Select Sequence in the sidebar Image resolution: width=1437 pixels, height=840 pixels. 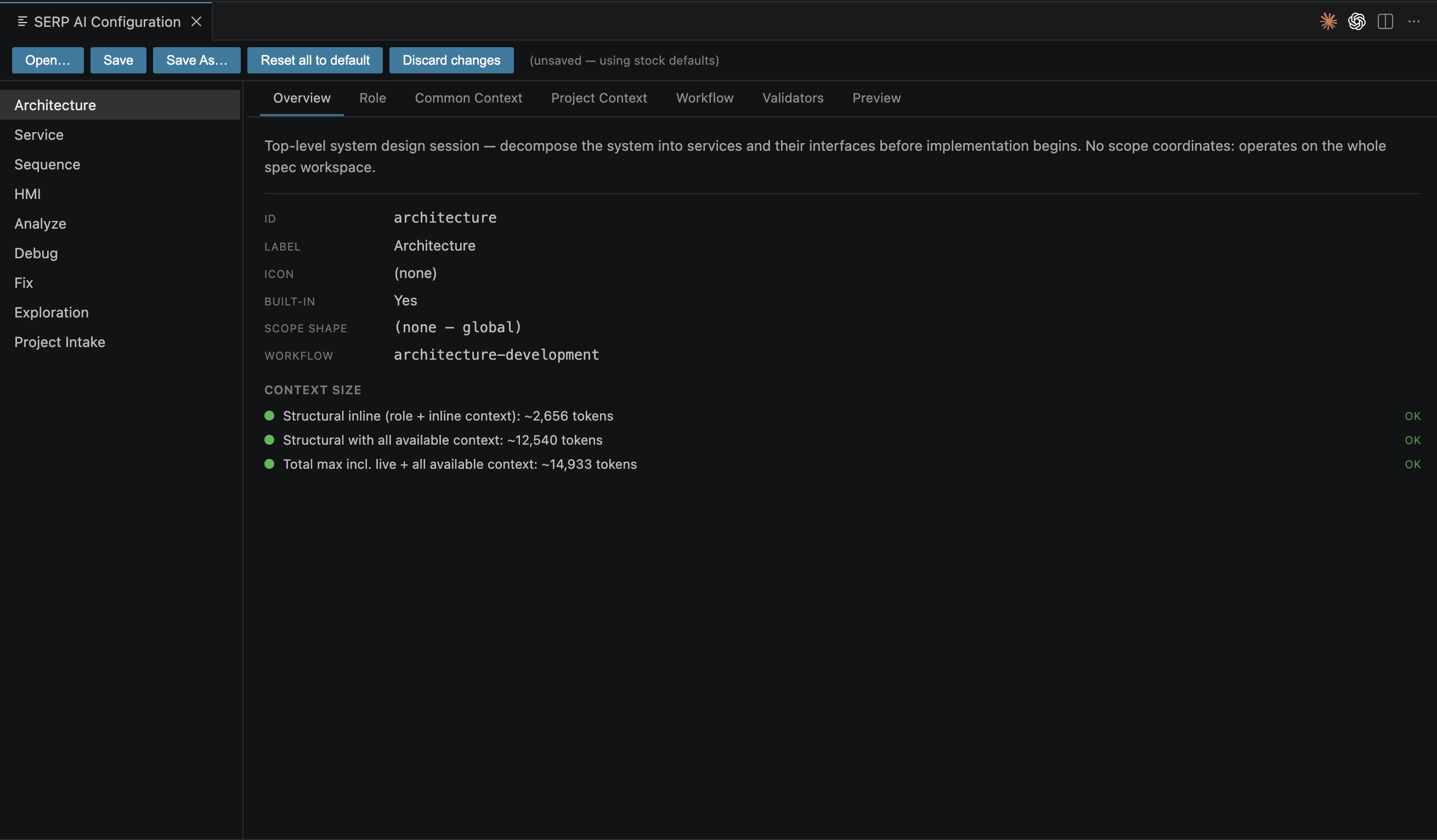(120, 164)
